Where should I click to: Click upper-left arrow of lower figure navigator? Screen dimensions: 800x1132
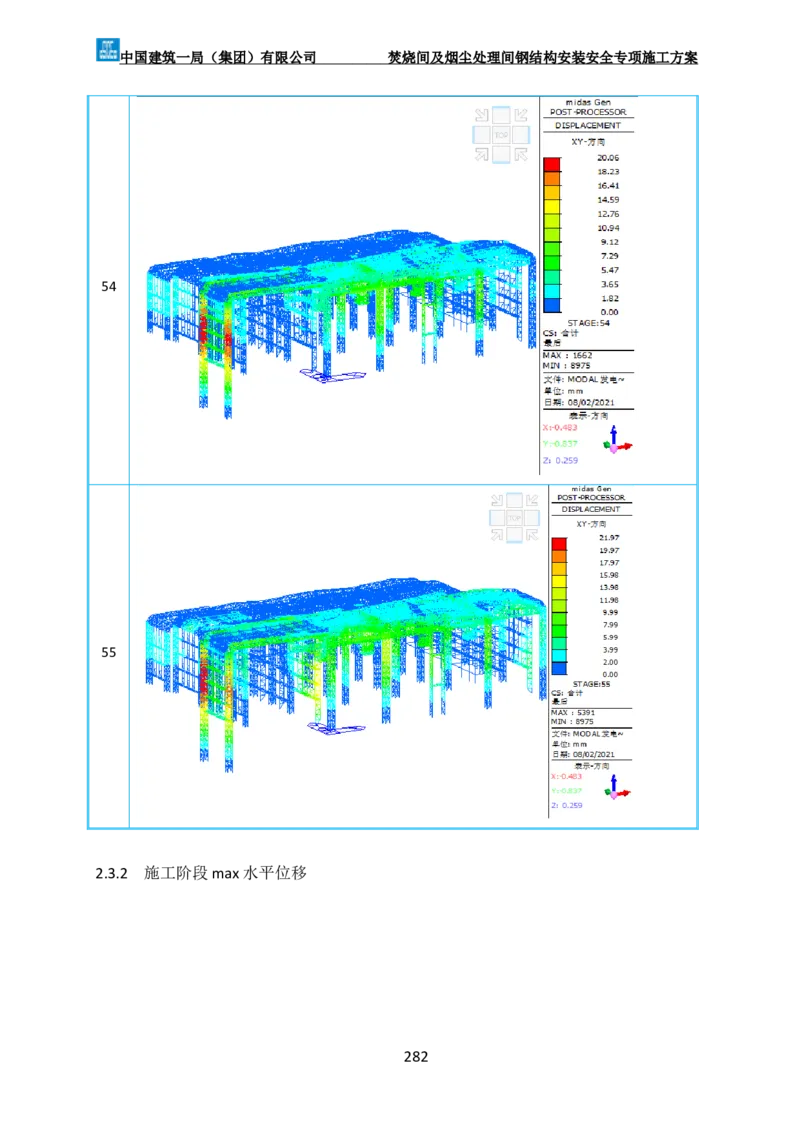click(x=496, y=499)
